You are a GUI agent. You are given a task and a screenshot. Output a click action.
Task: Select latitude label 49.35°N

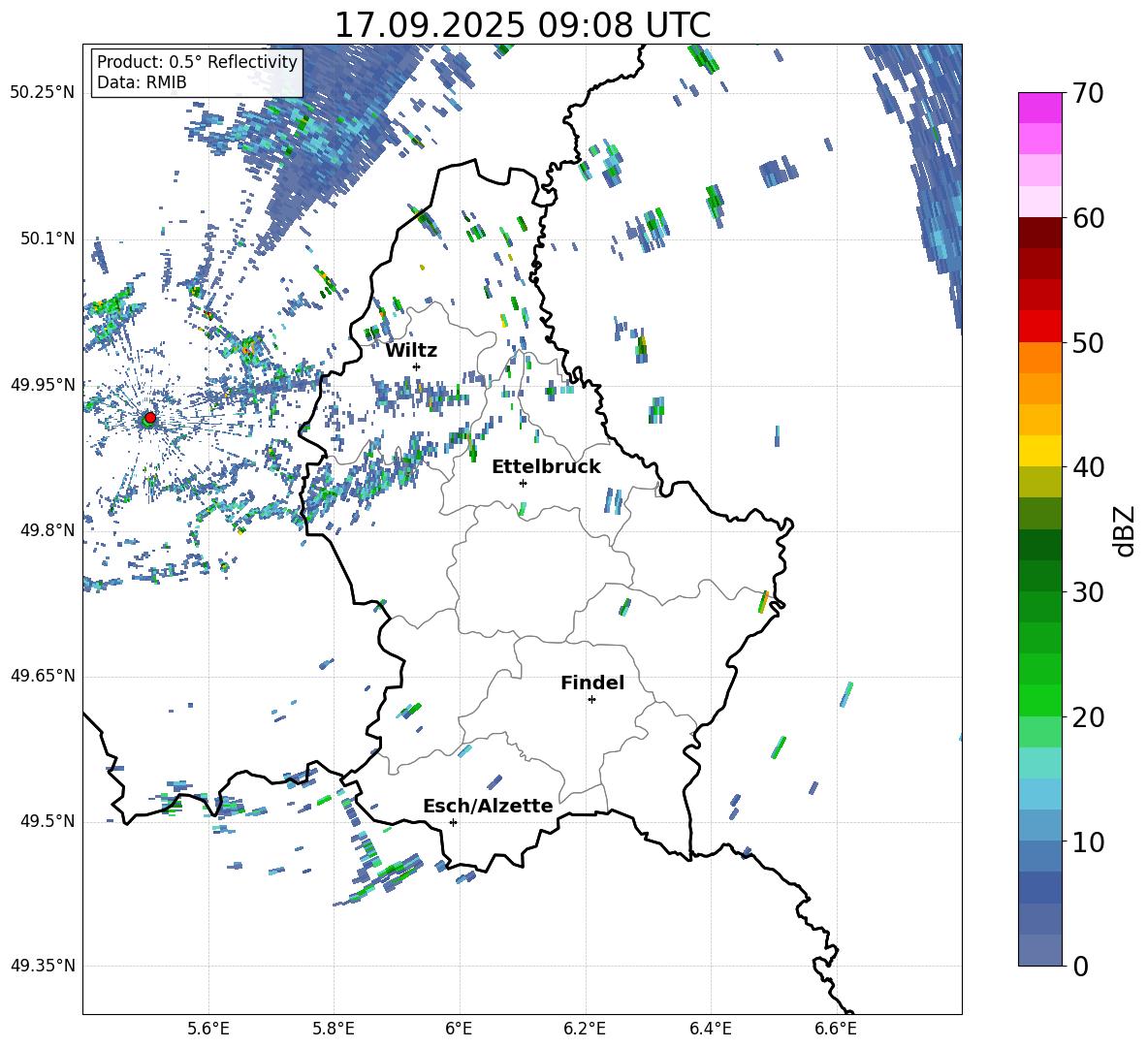[x=43, y=966]
